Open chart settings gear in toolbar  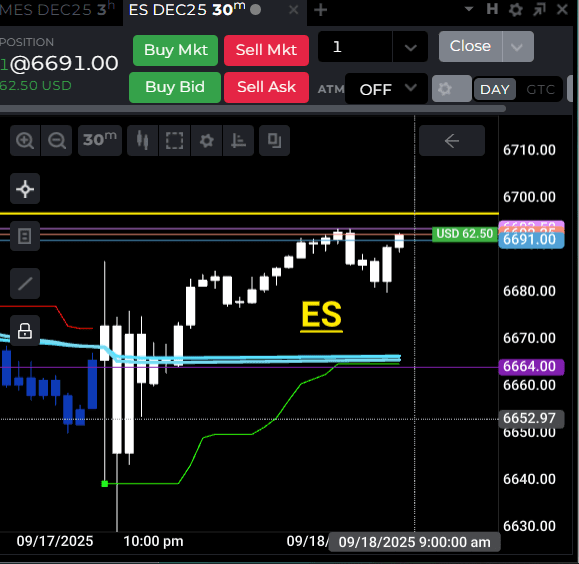click(x=206, y=140)
